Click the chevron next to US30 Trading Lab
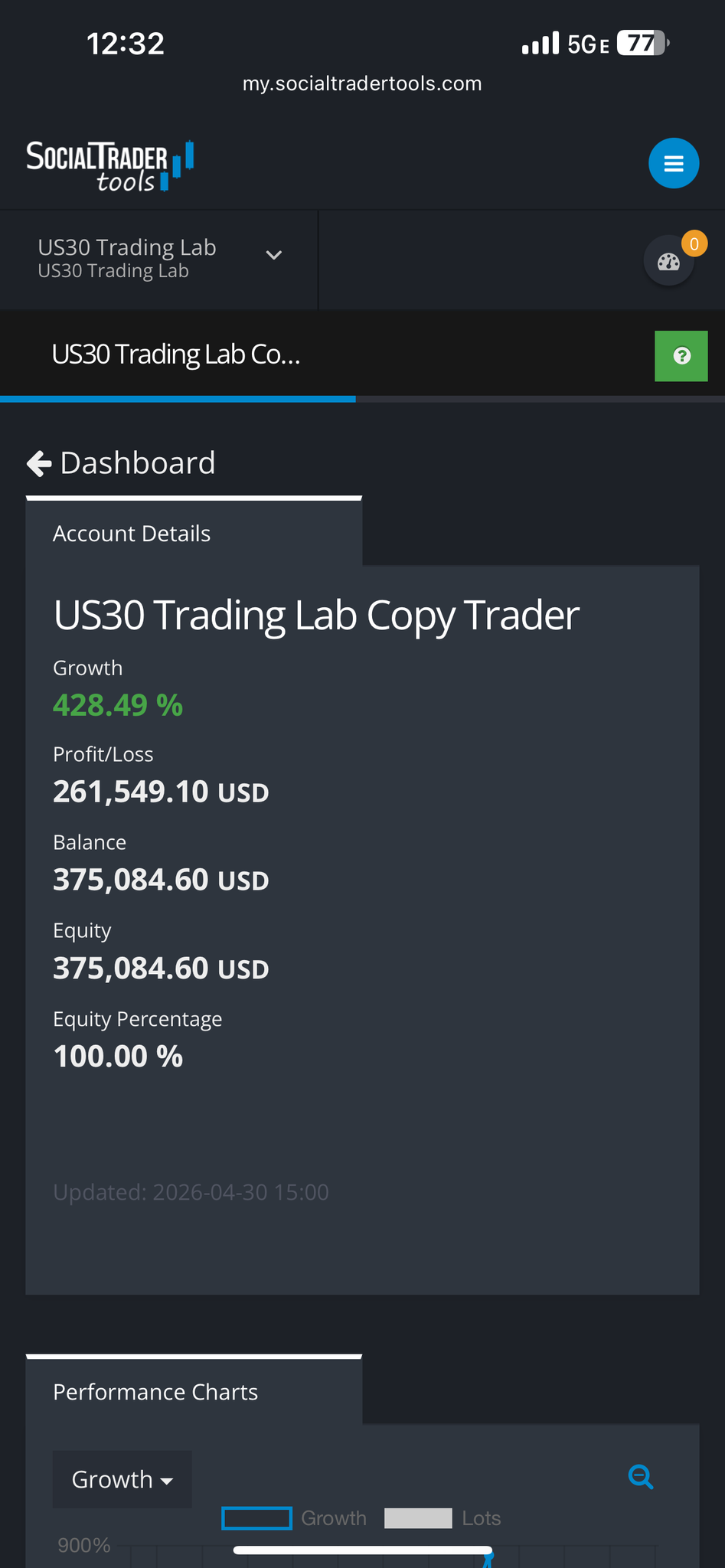Image resolution: width=725 pixels, height=1568 pixels. coord(273,255)
